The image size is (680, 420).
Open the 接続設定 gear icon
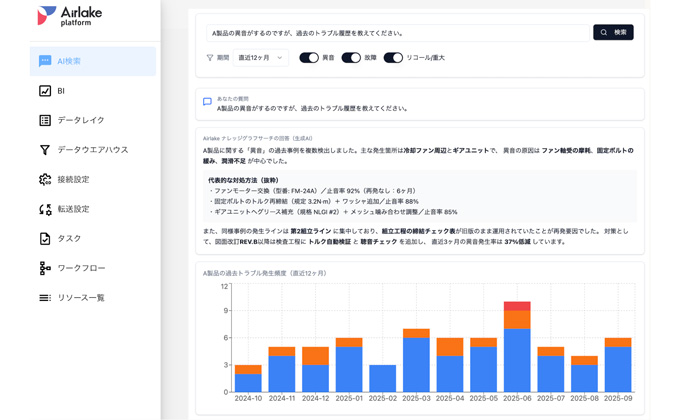[45, 180]
